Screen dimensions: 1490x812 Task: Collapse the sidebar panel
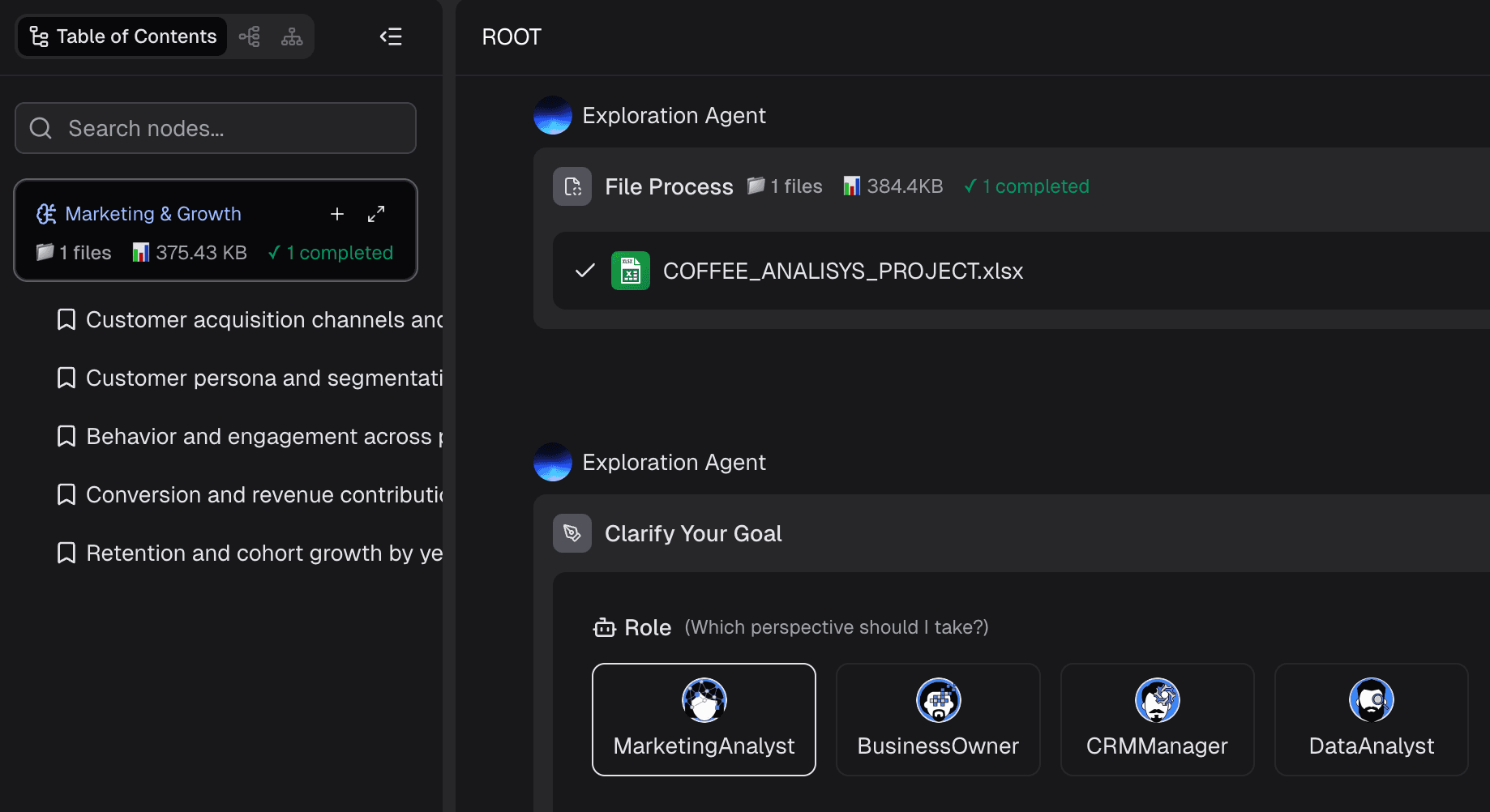[391, 36]
